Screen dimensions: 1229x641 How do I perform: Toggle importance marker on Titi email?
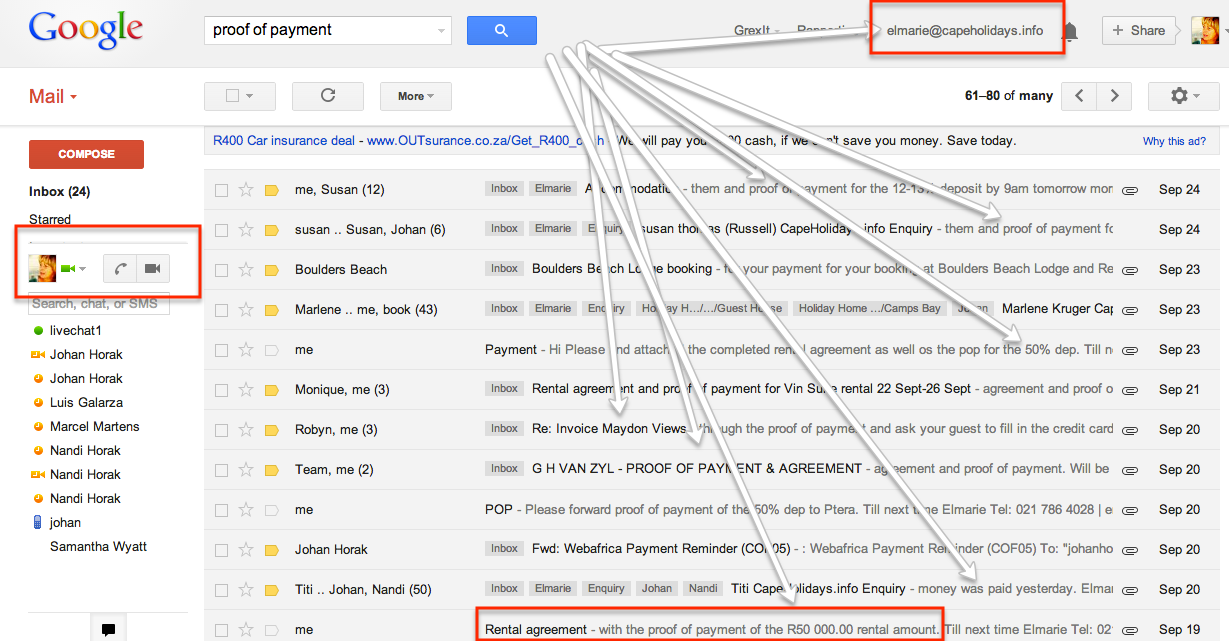pyautogui.click(x=271, y=589)
